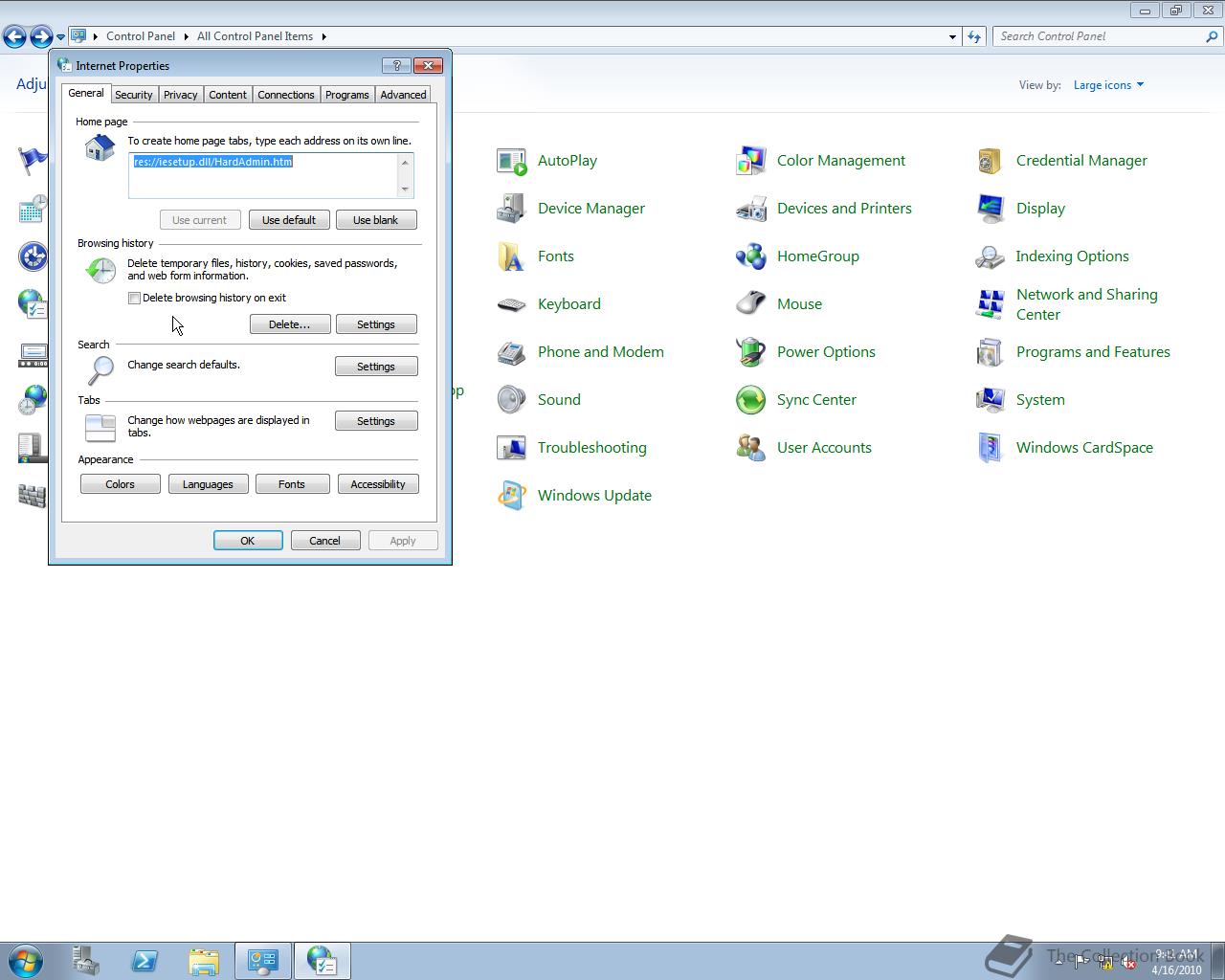Switch to the Security tab
The height and width of the screenshot is (980, 1225).
click(134, 95)
